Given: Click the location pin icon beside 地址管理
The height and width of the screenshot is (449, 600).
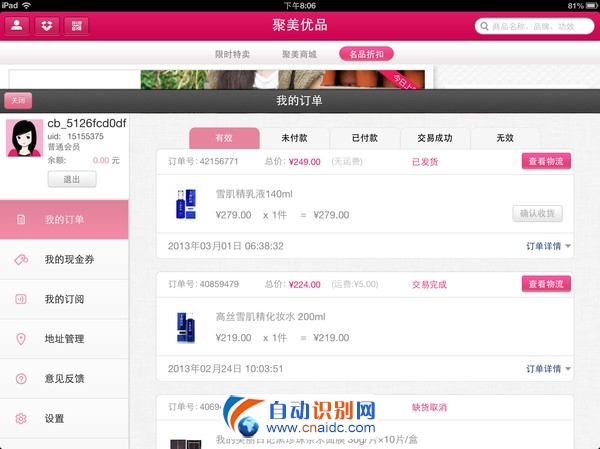Looking at the screenshot, I should pyautogui.click(x=21, y=339).
